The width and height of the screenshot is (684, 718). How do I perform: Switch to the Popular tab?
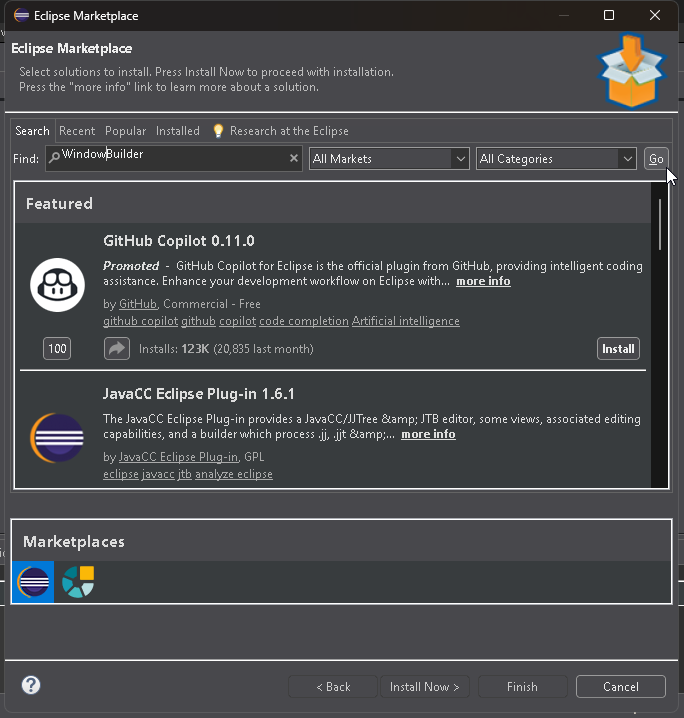tap(125, 131)
